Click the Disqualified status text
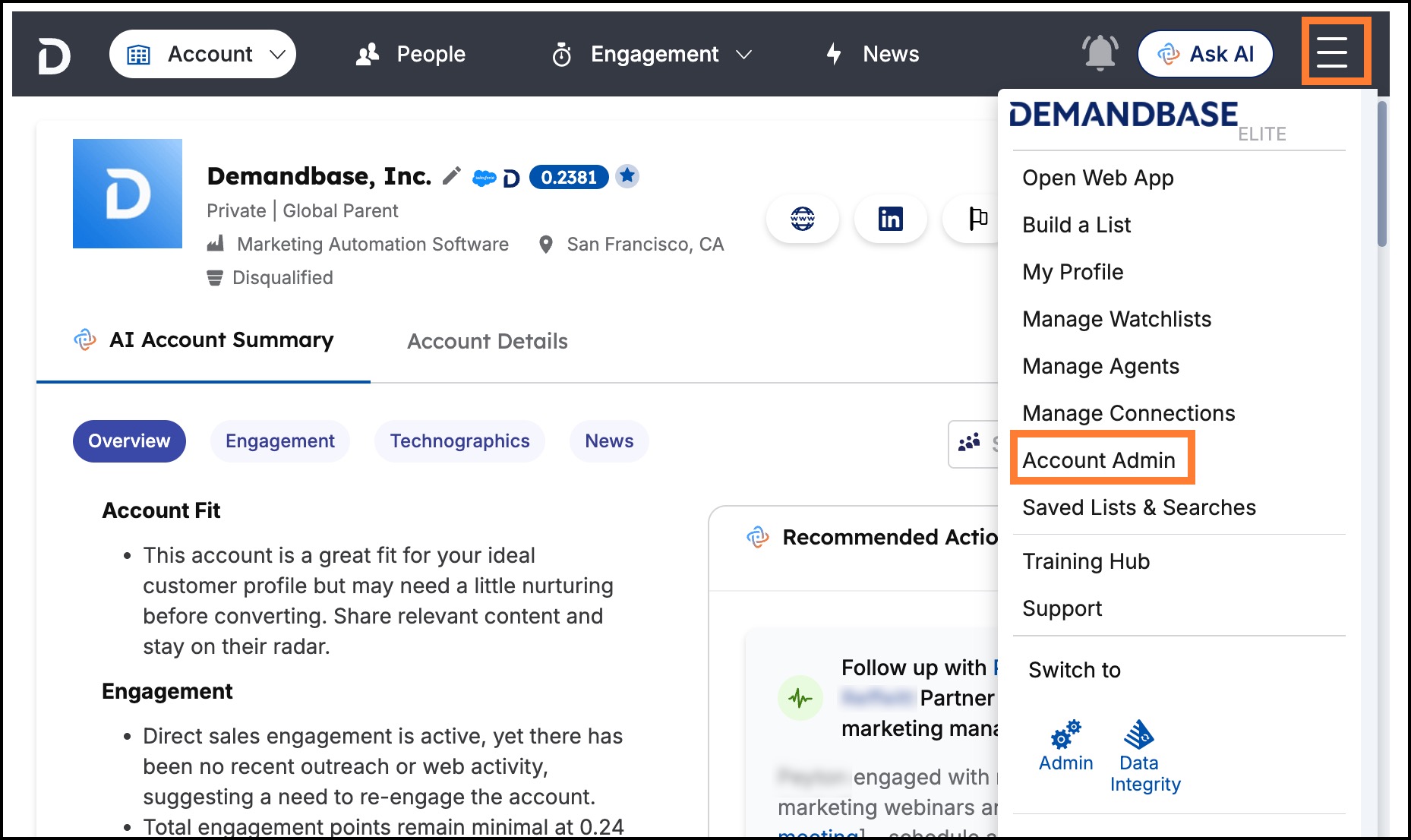Image resolution: width=1411 pixels, height=840 pixels. [x=283, y=277]
